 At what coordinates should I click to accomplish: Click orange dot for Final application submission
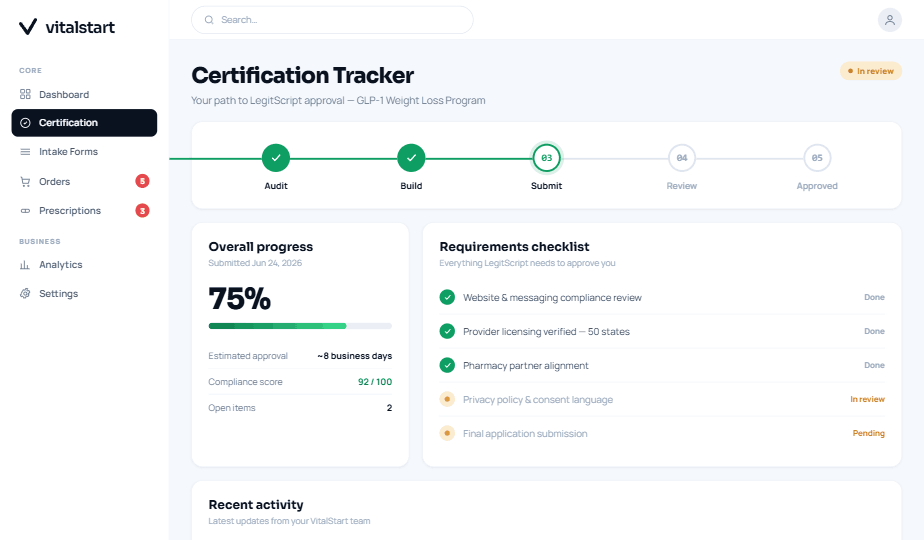coord(447,433)
